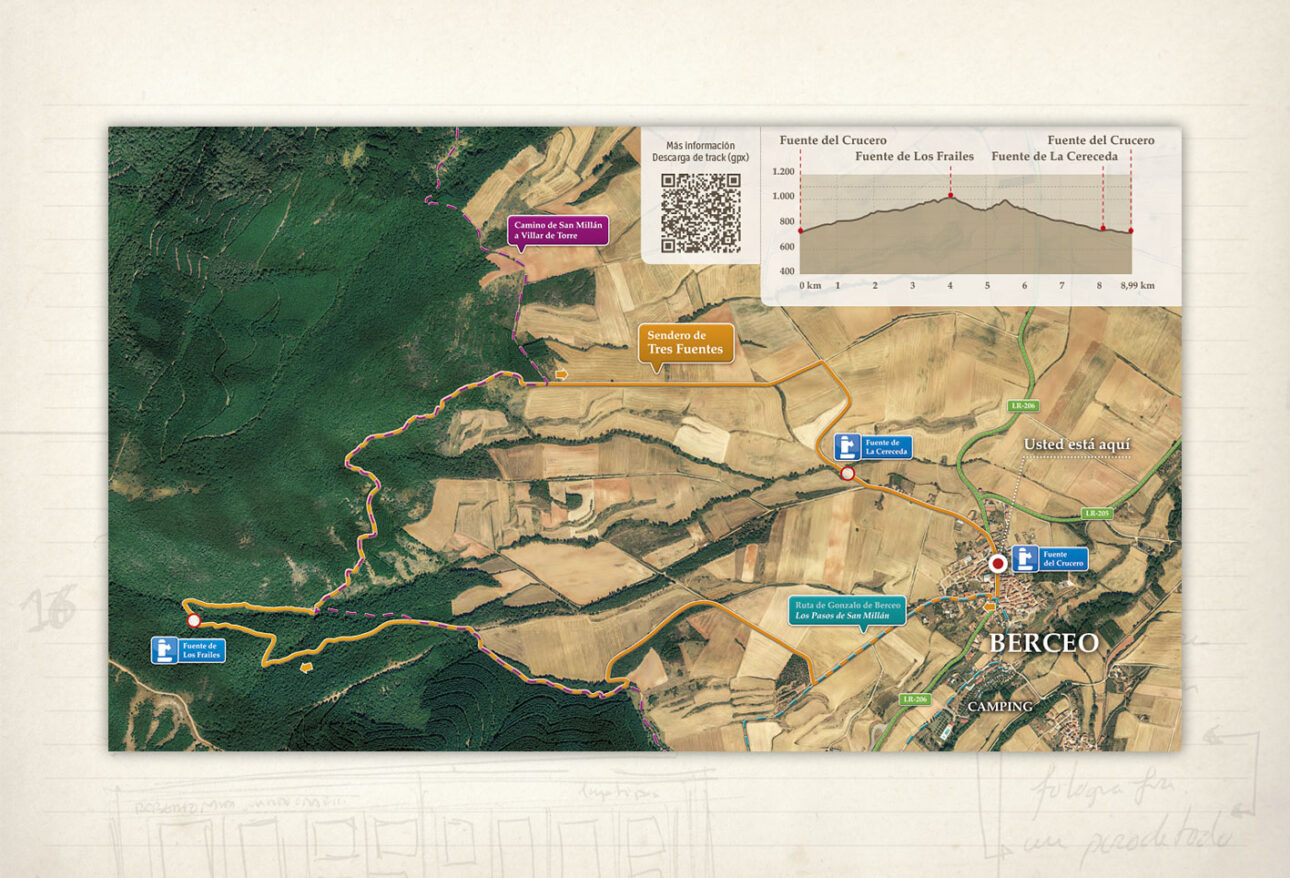The image size is (1290, 878).
Task: Select the elevation peak point at 4 km
Action: pos(950,196)
